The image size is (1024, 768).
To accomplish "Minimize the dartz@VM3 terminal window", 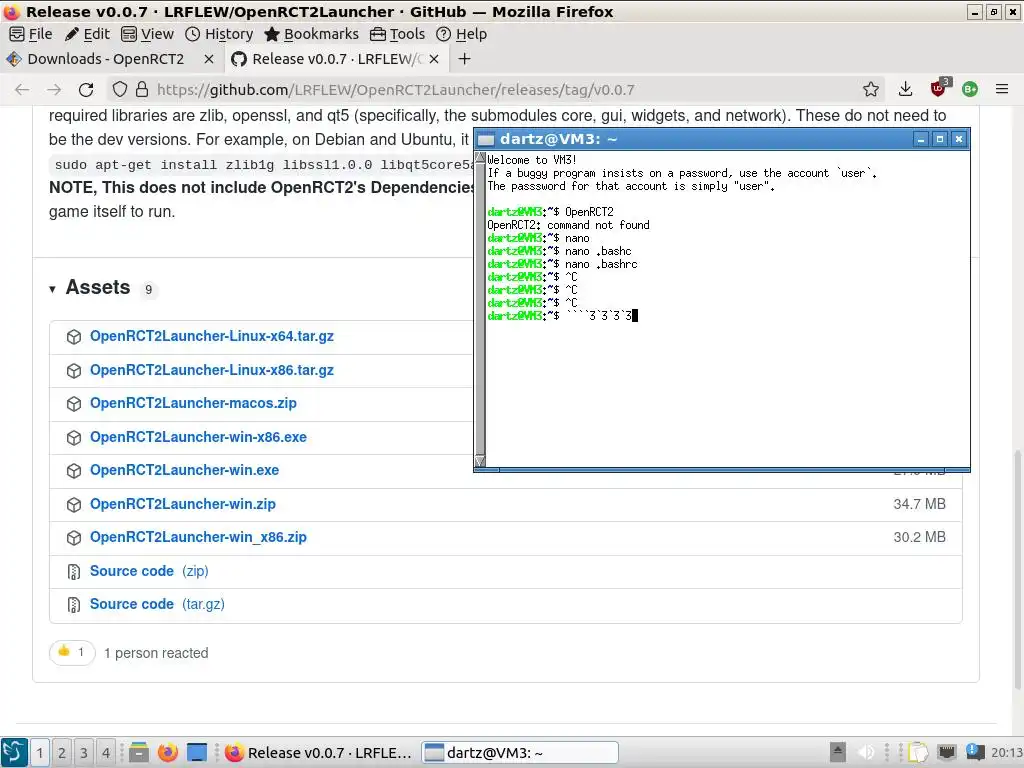I will pos(921,139).
